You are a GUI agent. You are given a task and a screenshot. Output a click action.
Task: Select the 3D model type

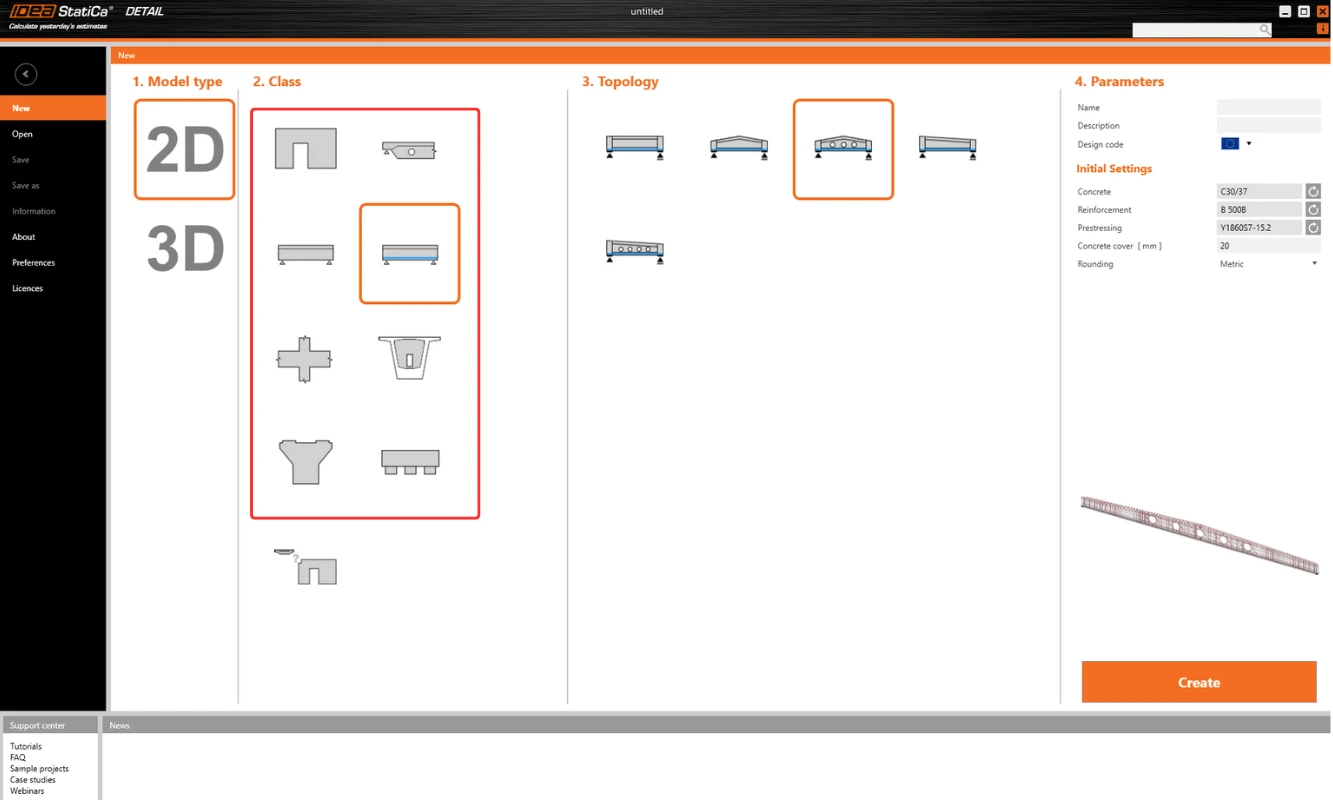[x=185, y=249]
